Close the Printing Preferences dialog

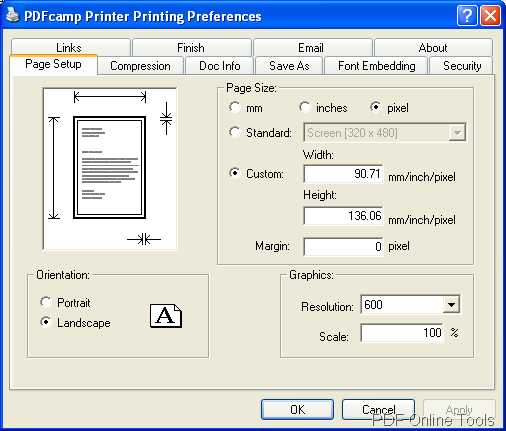490,15
